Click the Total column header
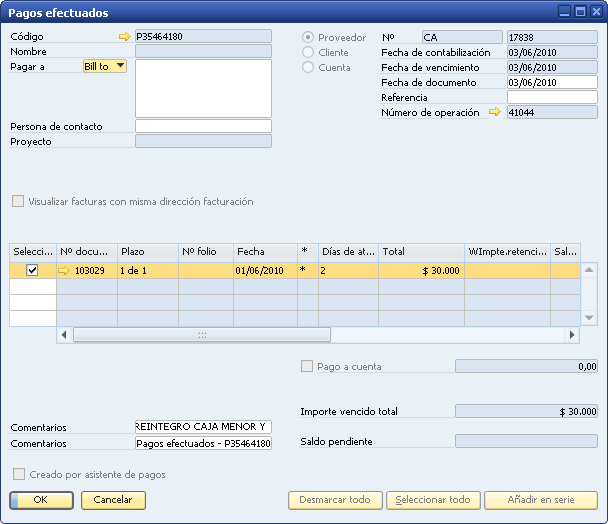608x524 pixels. pos(421,251)
